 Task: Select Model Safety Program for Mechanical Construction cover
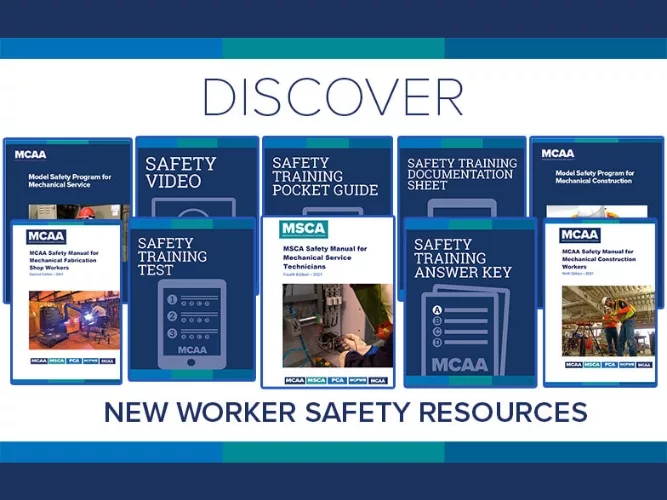596,178
